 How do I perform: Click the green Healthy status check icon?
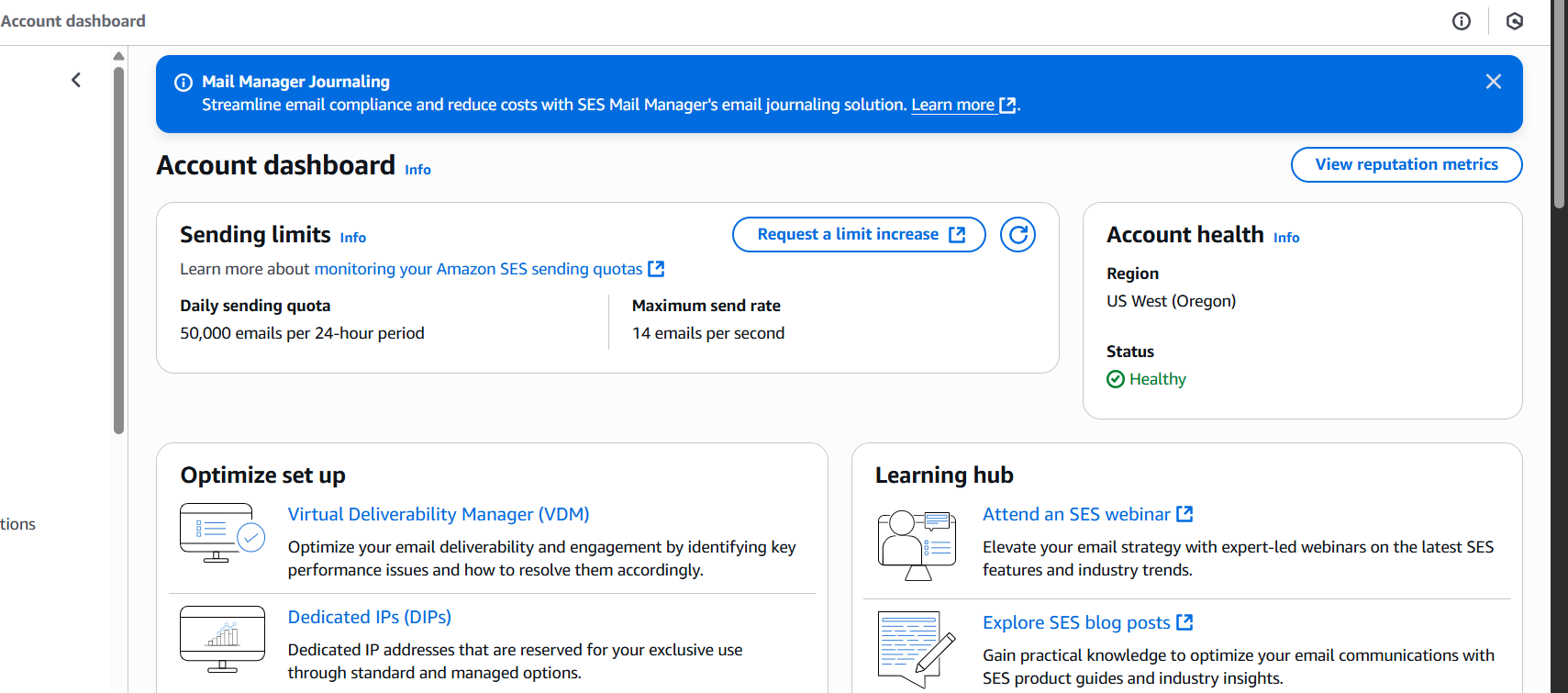pyautogui.click(x=1116, y=379)
